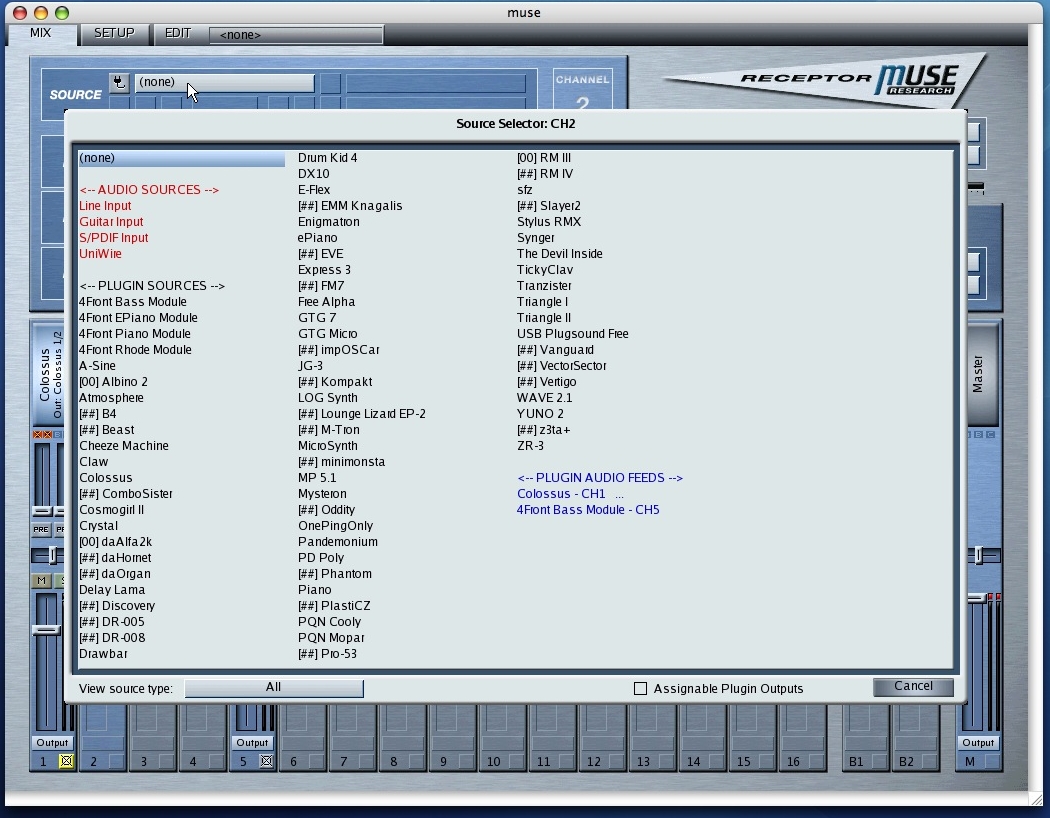
Task: Select OnePingOnly plugin
Action: point(335,526)
